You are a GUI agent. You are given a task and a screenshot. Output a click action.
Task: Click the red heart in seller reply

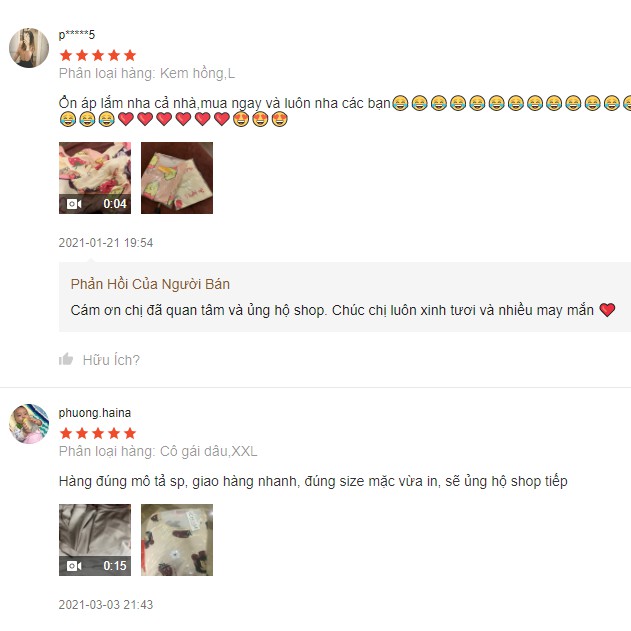607,310
